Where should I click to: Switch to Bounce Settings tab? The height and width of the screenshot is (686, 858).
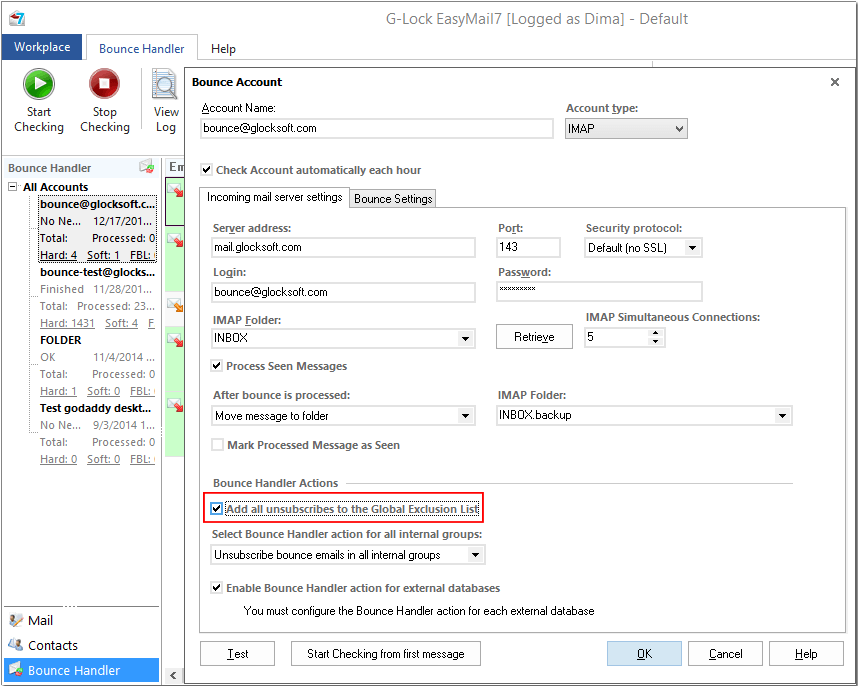click(x=393, y=199)
